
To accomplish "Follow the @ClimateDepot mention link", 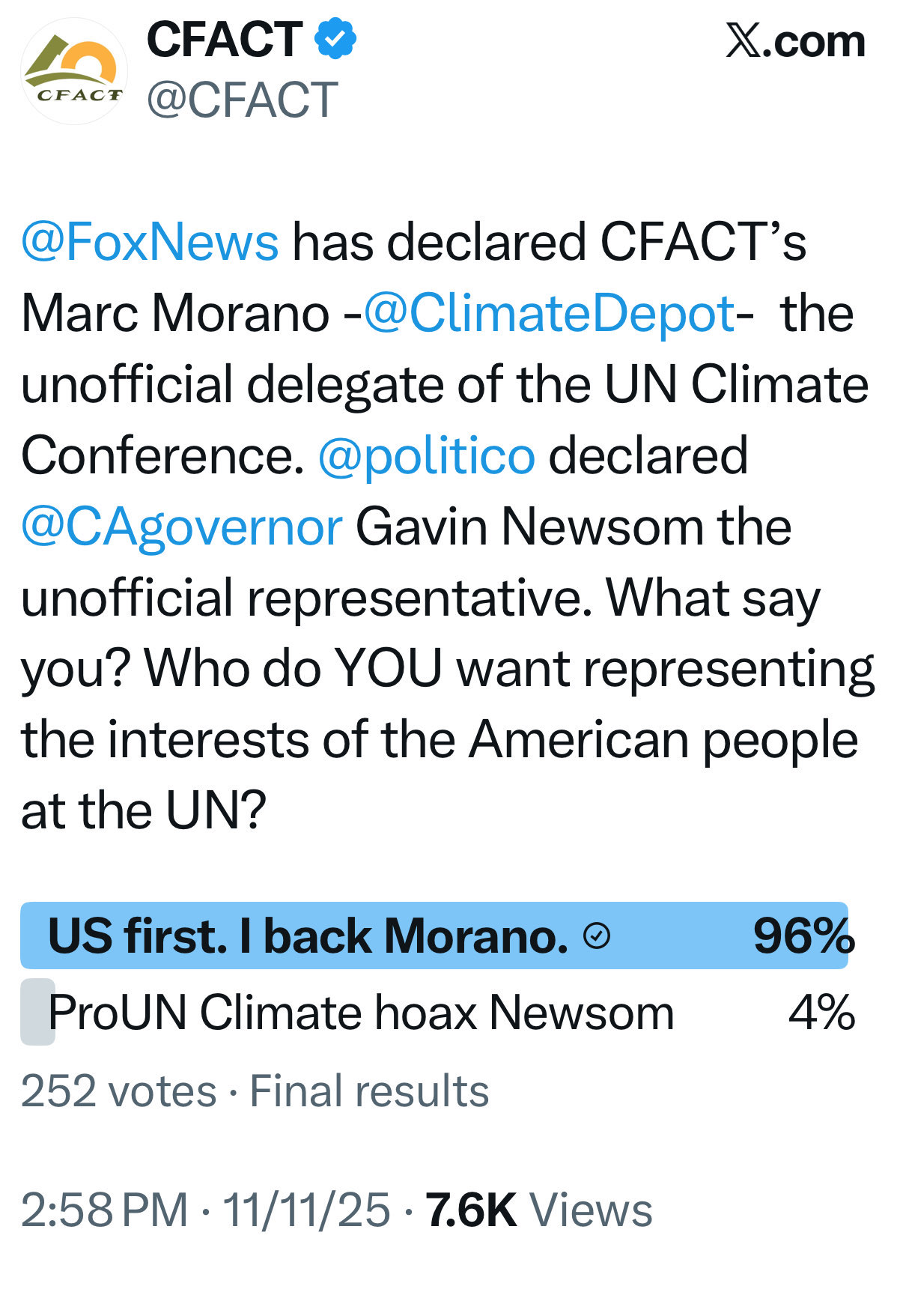I will tap(549, 313).
